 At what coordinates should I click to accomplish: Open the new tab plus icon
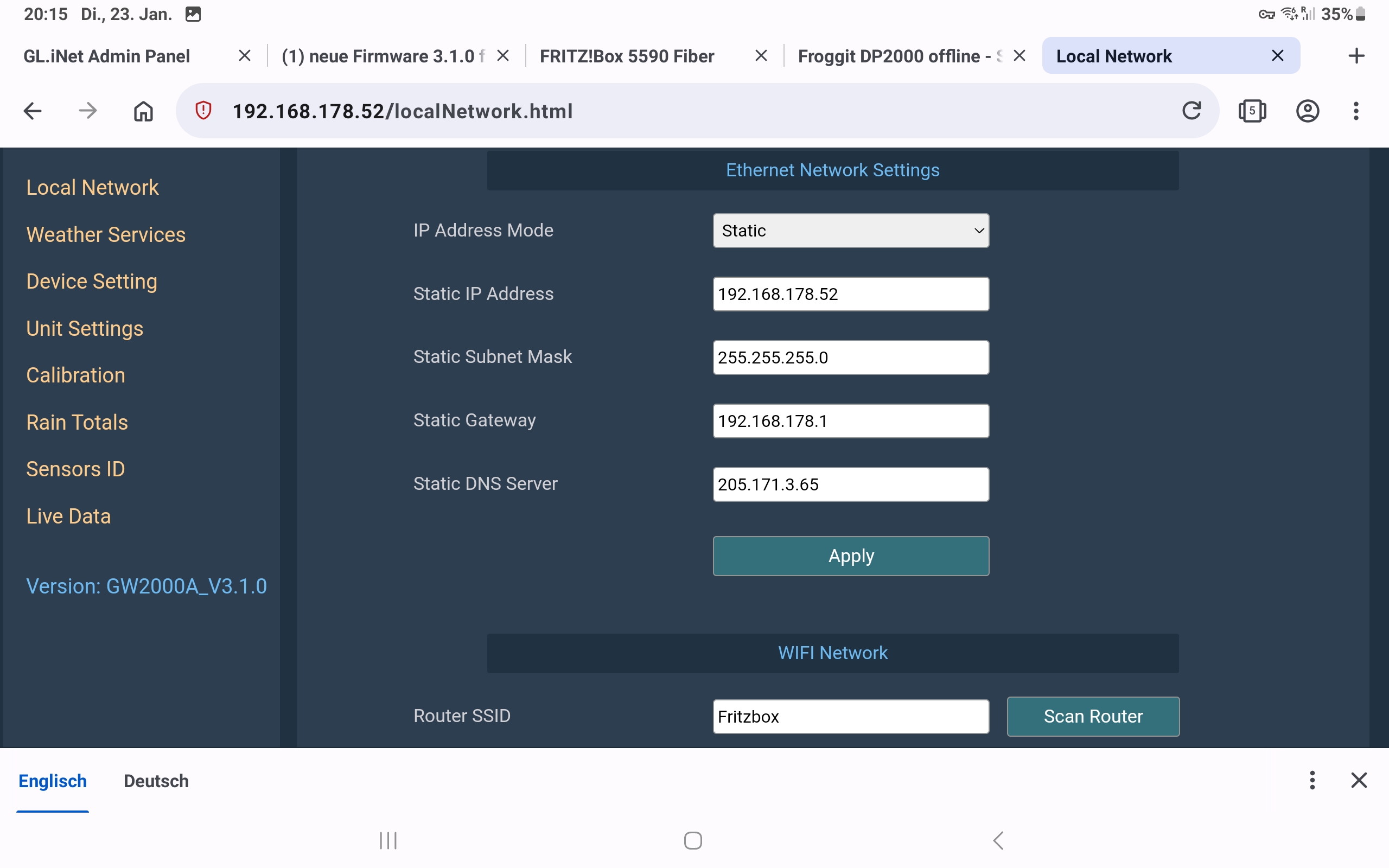[x=1356, y=56]
